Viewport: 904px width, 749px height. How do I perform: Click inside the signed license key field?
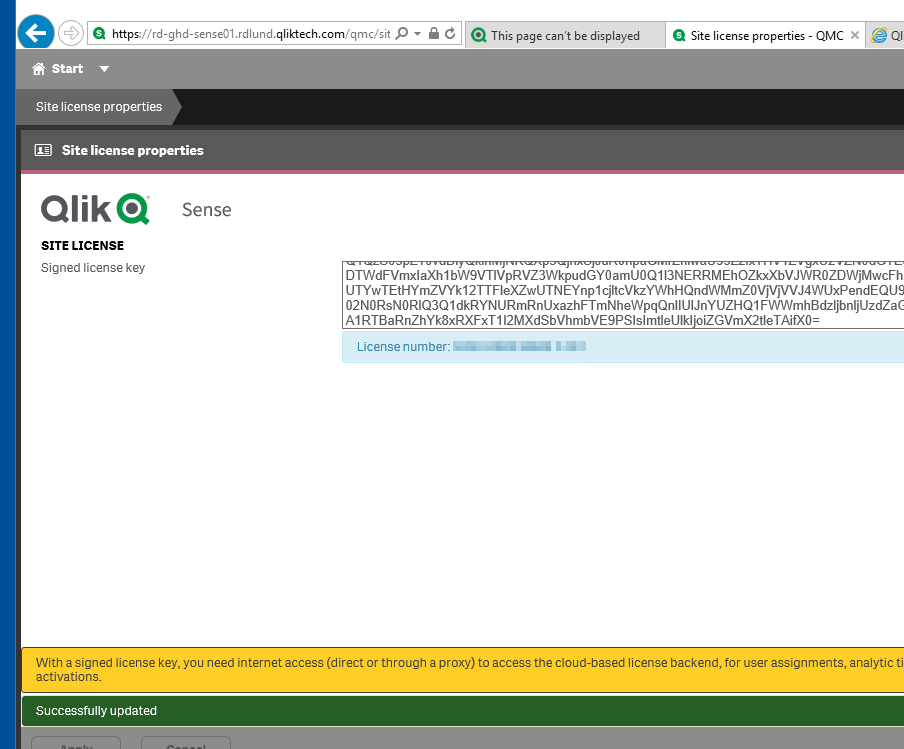click(620, 290)
